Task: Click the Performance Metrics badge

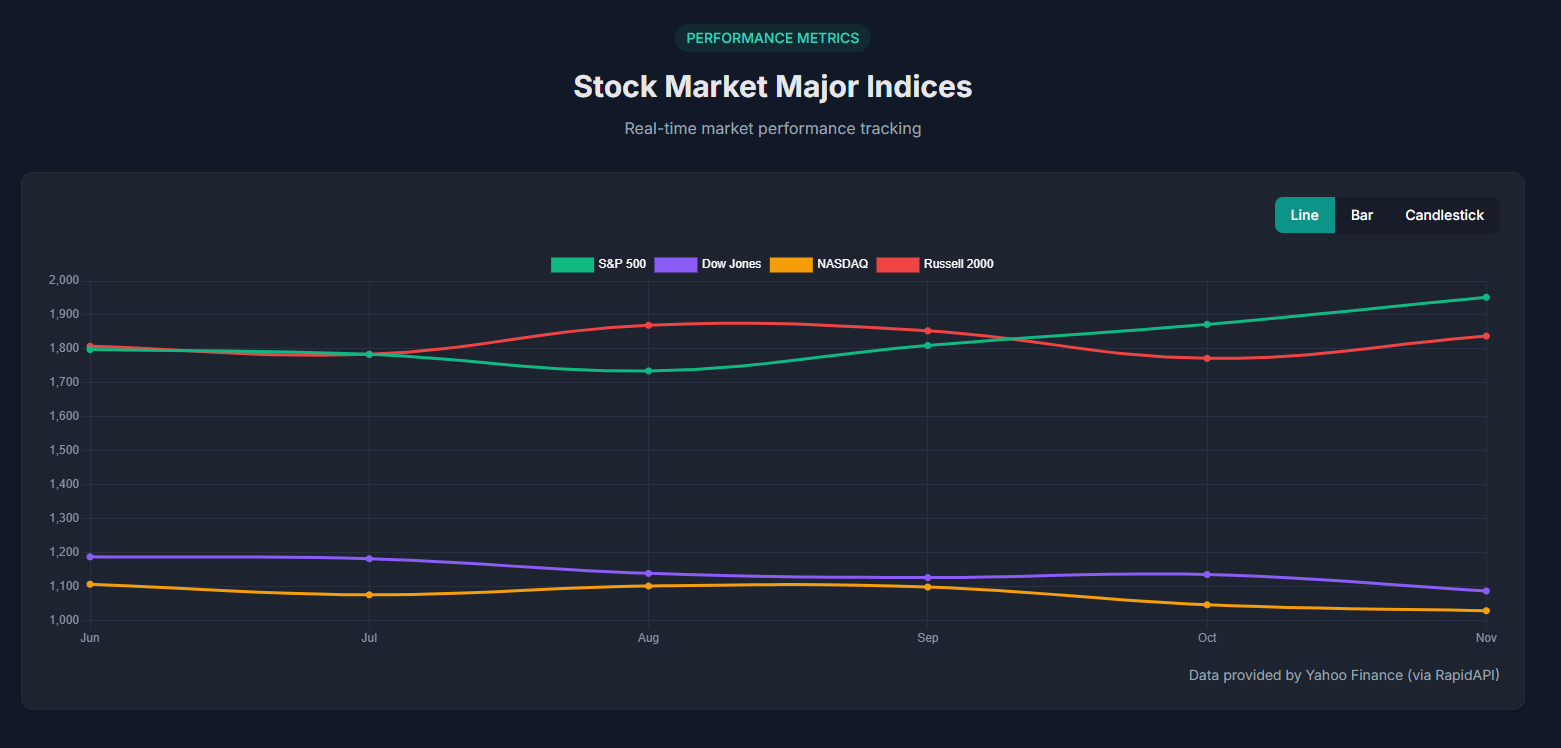Action: [772, 38]
